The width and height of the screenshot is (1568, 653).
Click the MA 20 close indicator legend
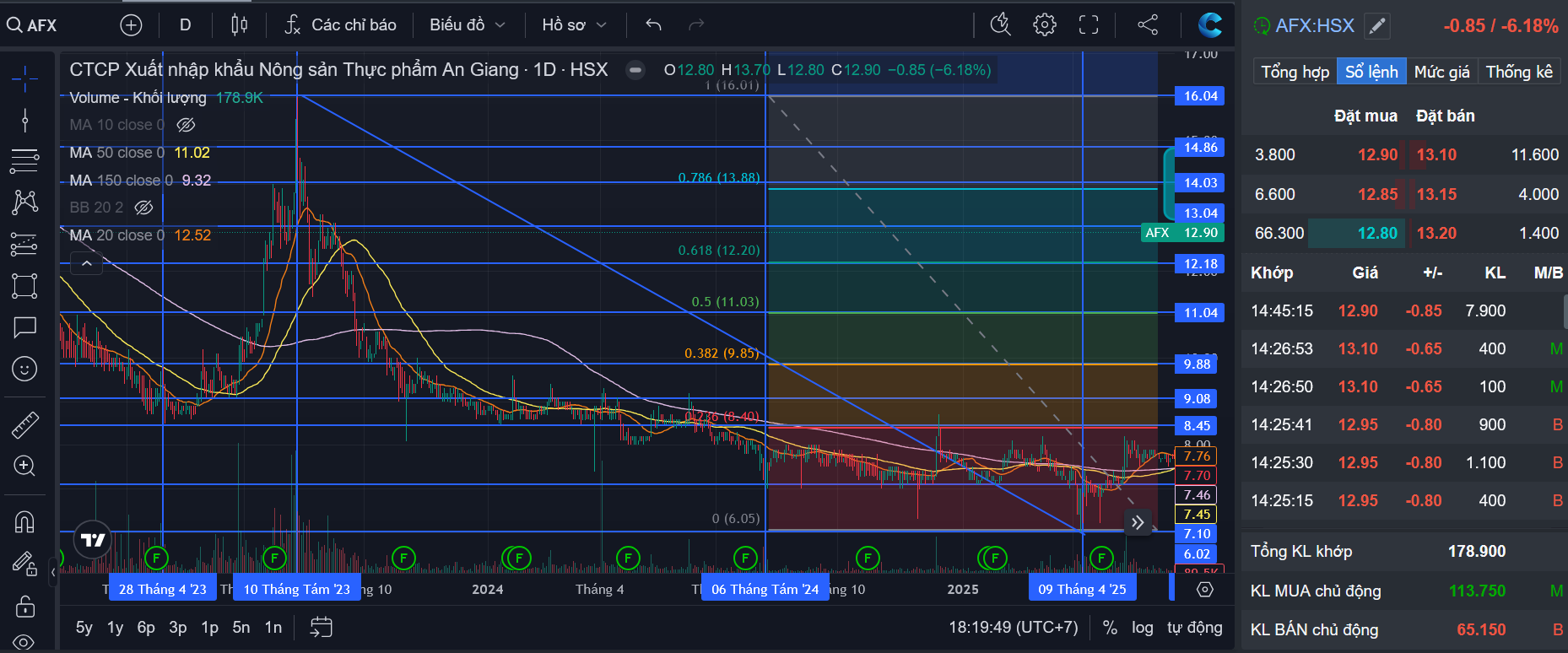click(x=140, y=235)
